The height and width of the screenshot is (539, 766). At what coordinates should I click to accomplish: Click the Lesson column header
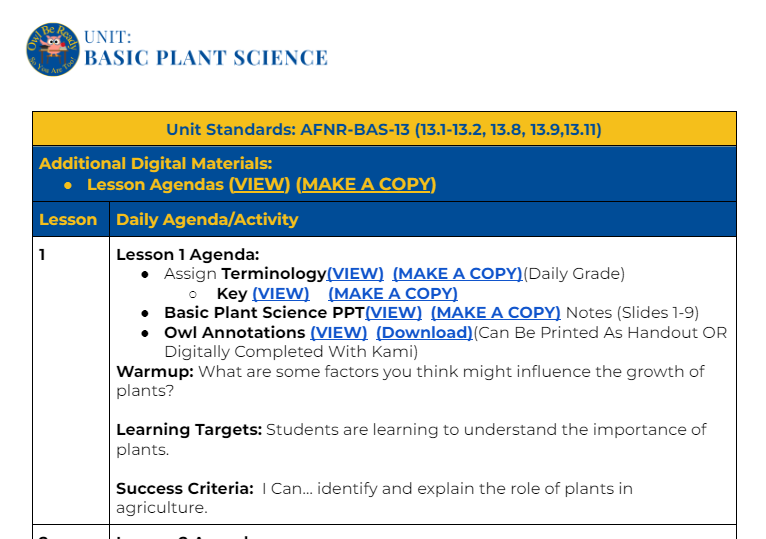click(68, 220)
